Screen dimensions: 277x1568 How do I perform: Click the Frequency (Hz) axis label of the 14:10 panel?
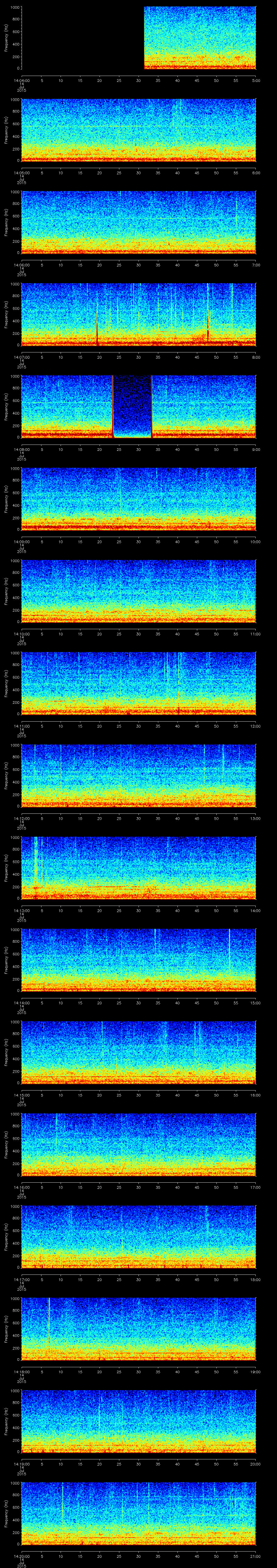[6, 591]
